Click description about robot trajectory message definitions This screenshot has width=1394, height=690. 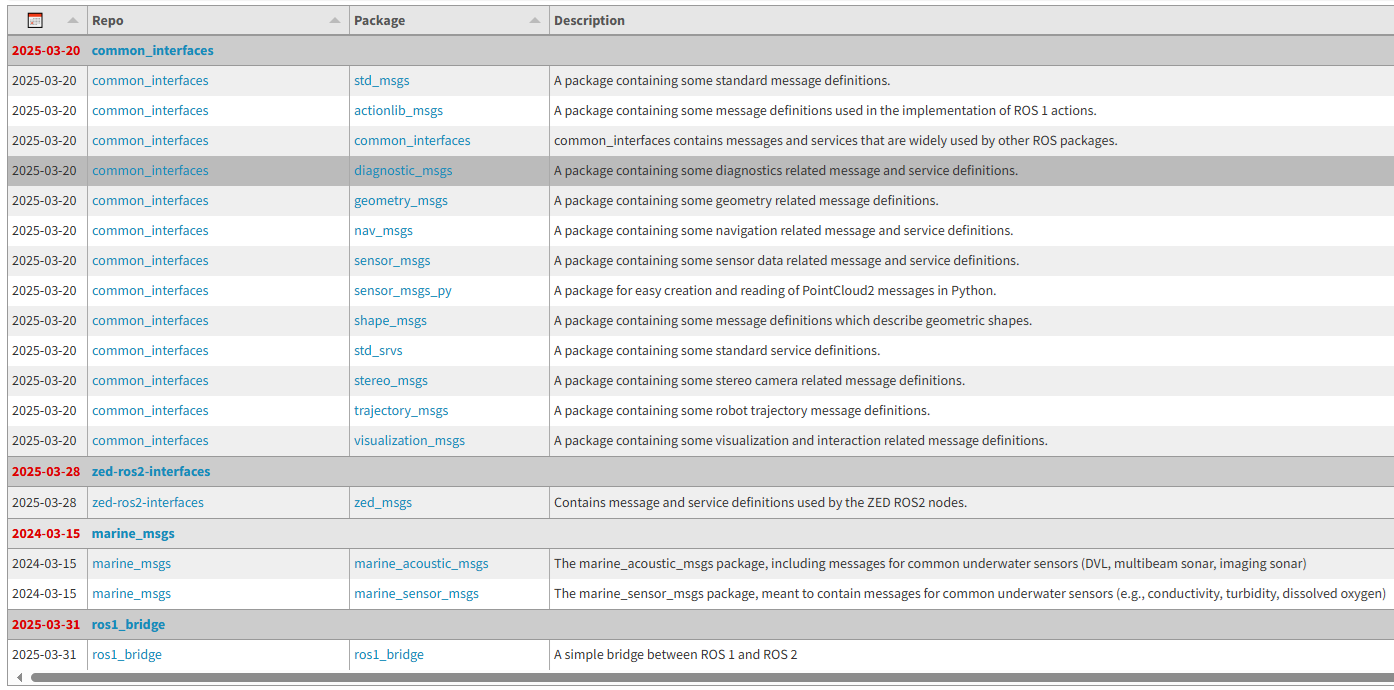coord(742,410)
